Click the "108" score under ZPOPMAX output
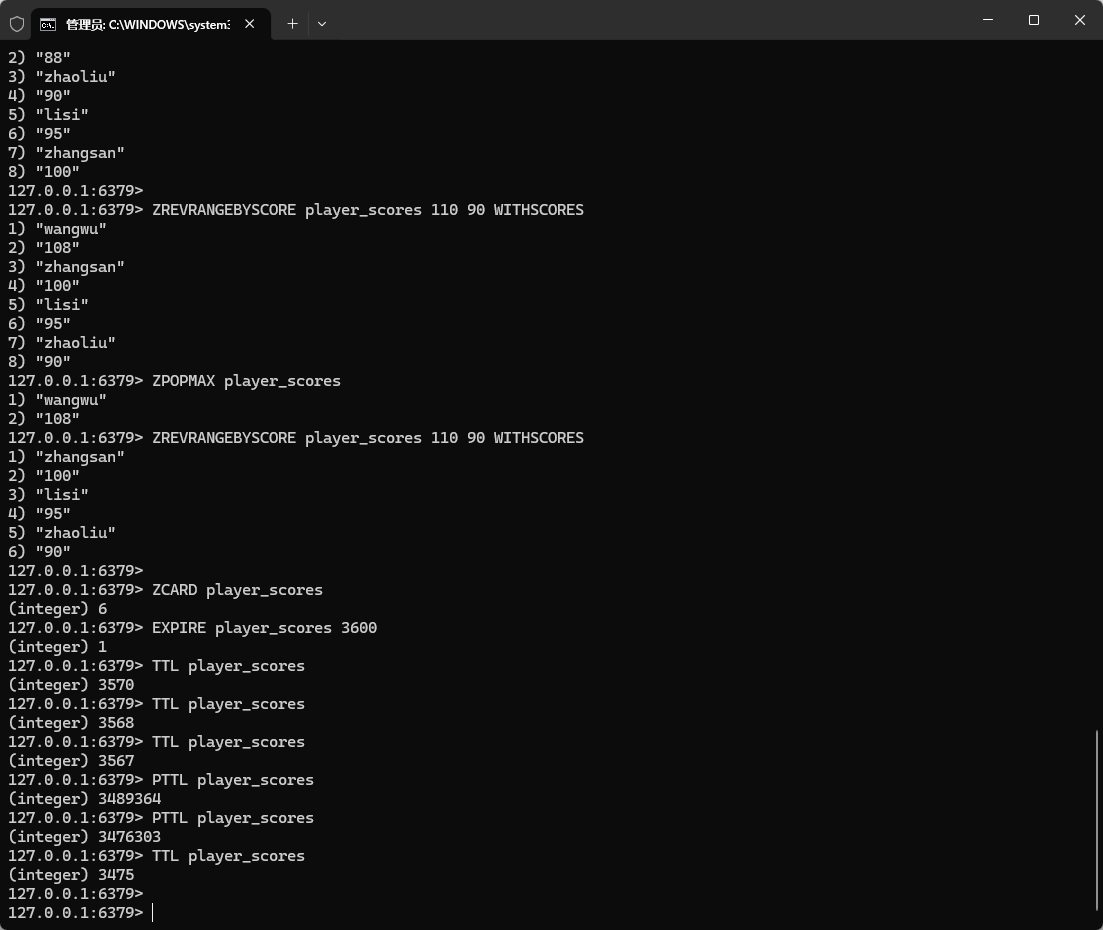This screenshot has width=1103, height=930. tap(57, 419)
